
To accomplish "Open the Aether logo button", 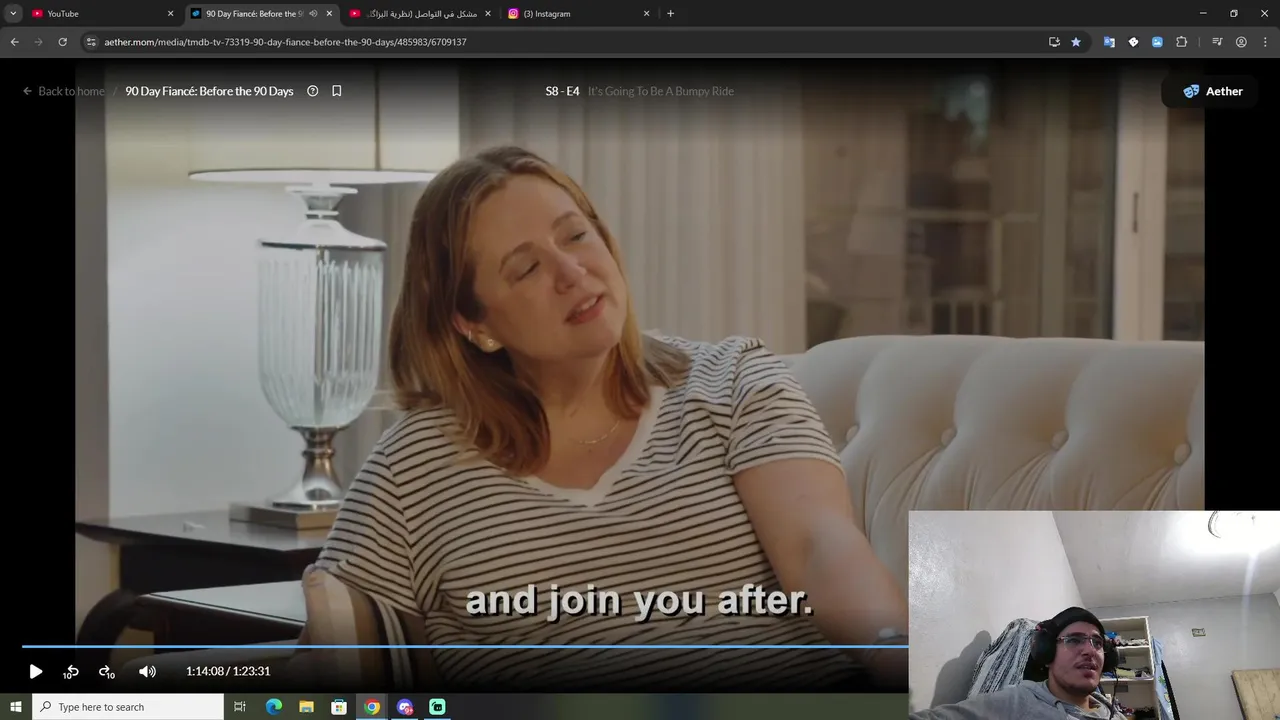I will click(x=1212, y=91).
